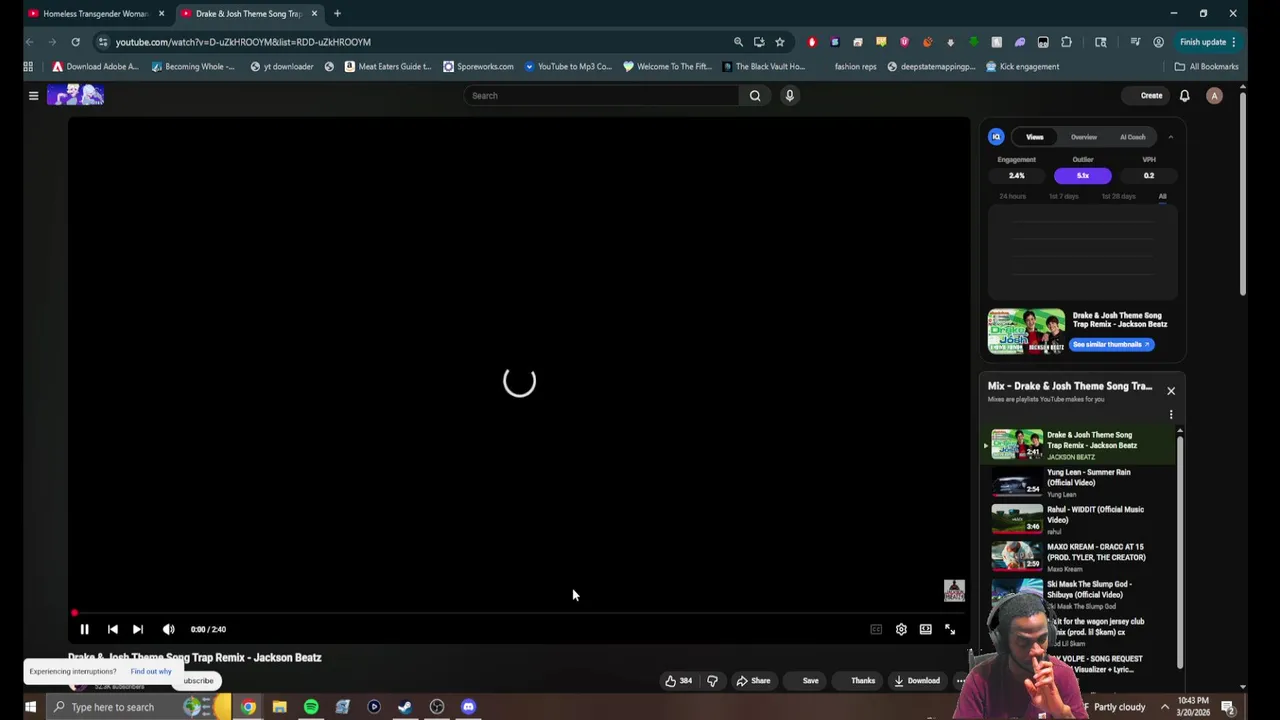Image resolution: width=1280 pixels, height=720 pixels.
Task: Toggle closed captions on the player
Action: click(876, 629)
